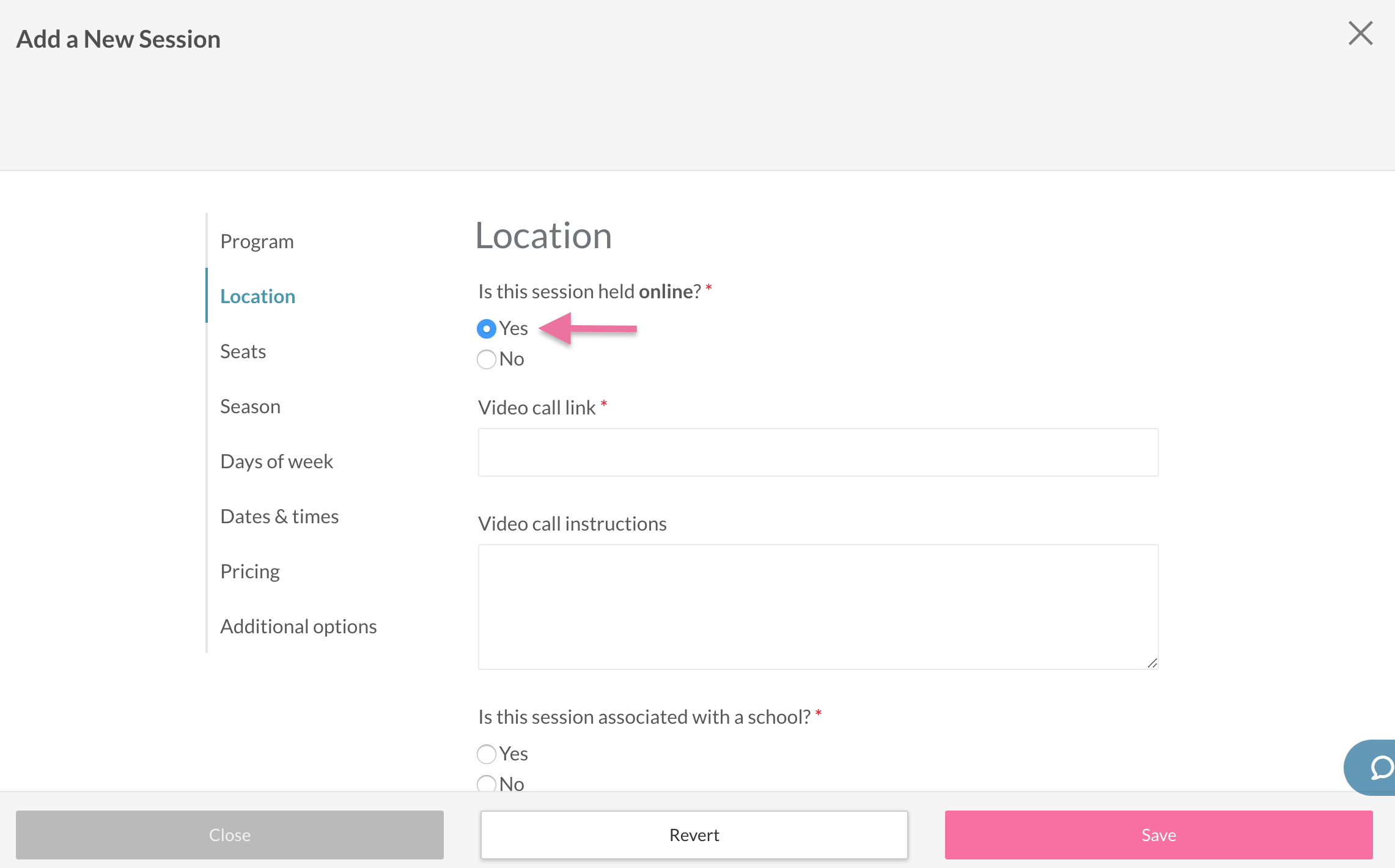Choose No for associated with a school

[x=487, y=784]
